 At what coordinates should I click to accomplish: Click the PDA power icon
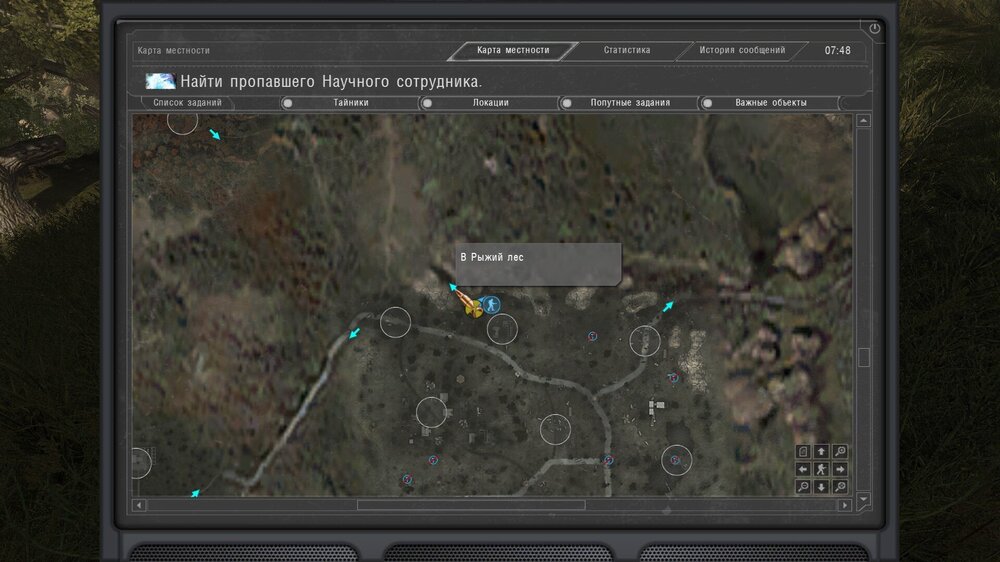point(874,28)
